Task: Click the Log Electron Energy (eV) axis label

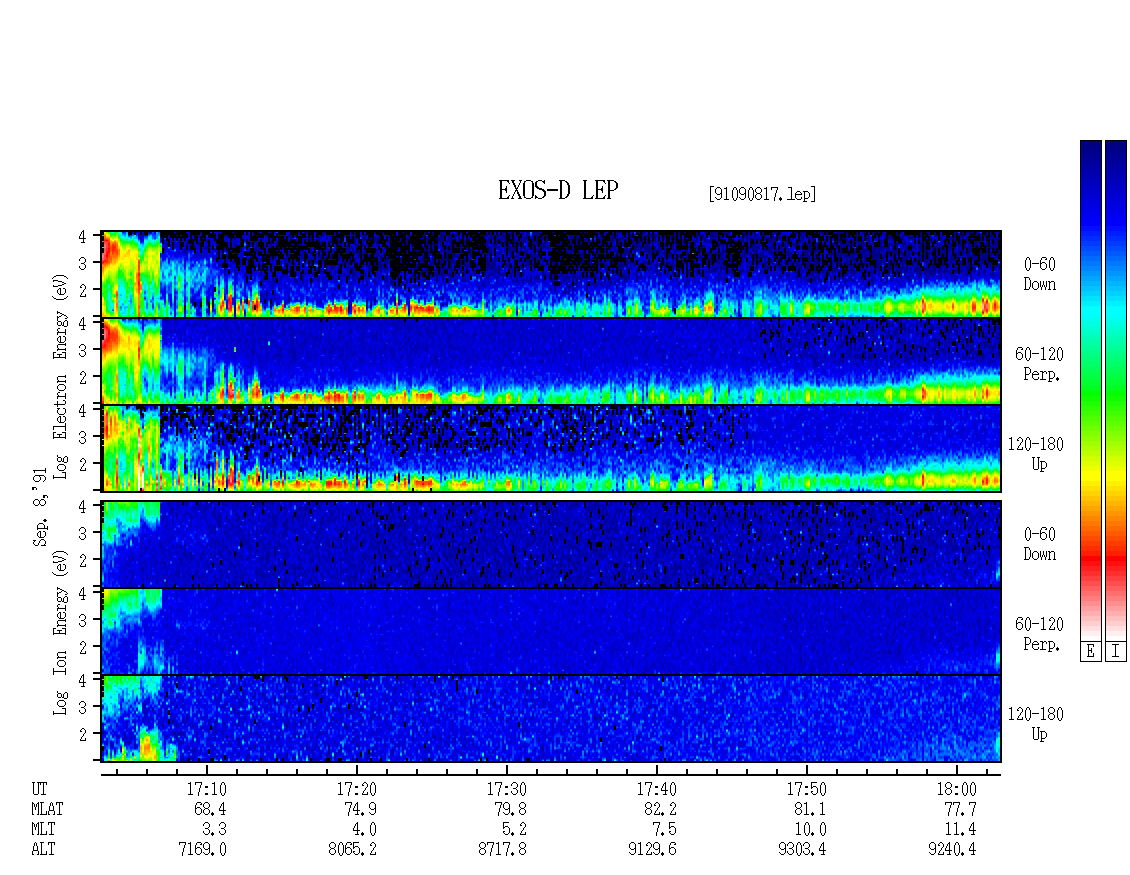Action: click(x=60, y=376)
